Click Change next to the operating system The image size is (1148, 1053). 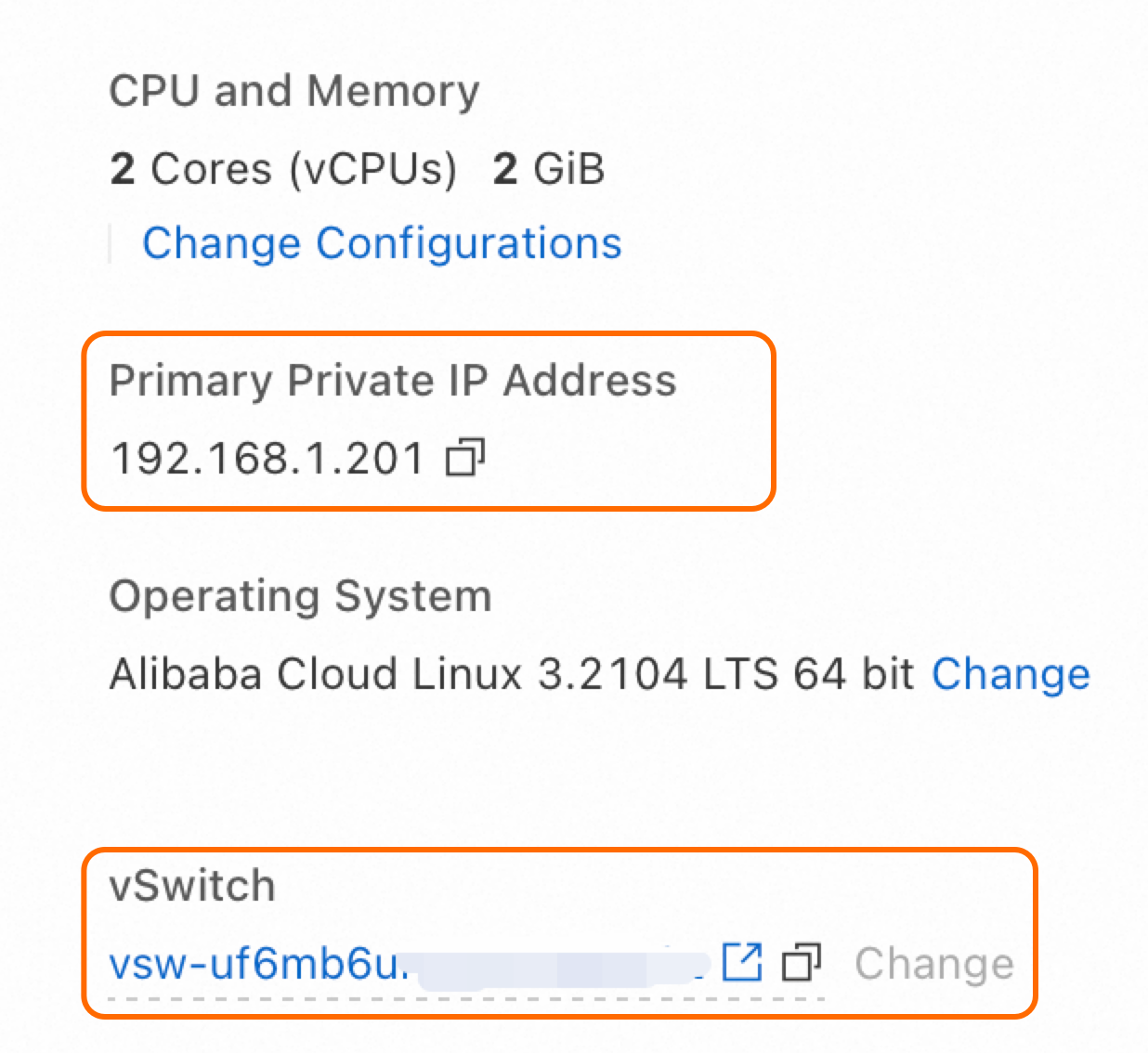pos(1011,674)
